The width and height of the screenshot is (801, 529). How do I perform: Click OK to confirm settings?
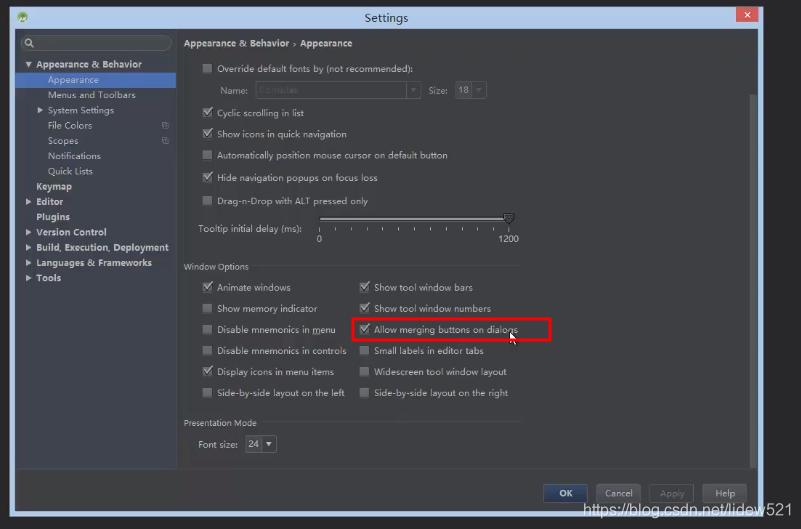coord(566,493)
